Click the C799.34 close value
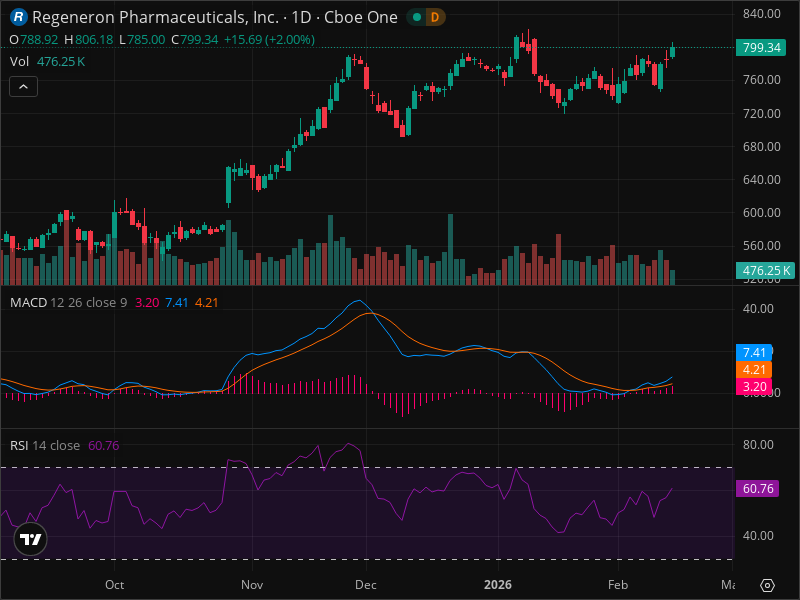 tap(195, 40)
